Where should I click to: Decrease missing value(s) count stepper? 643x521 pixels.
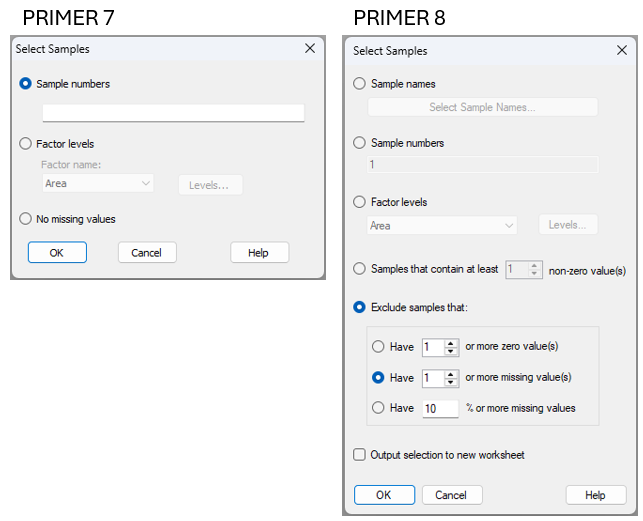point(451,382)
